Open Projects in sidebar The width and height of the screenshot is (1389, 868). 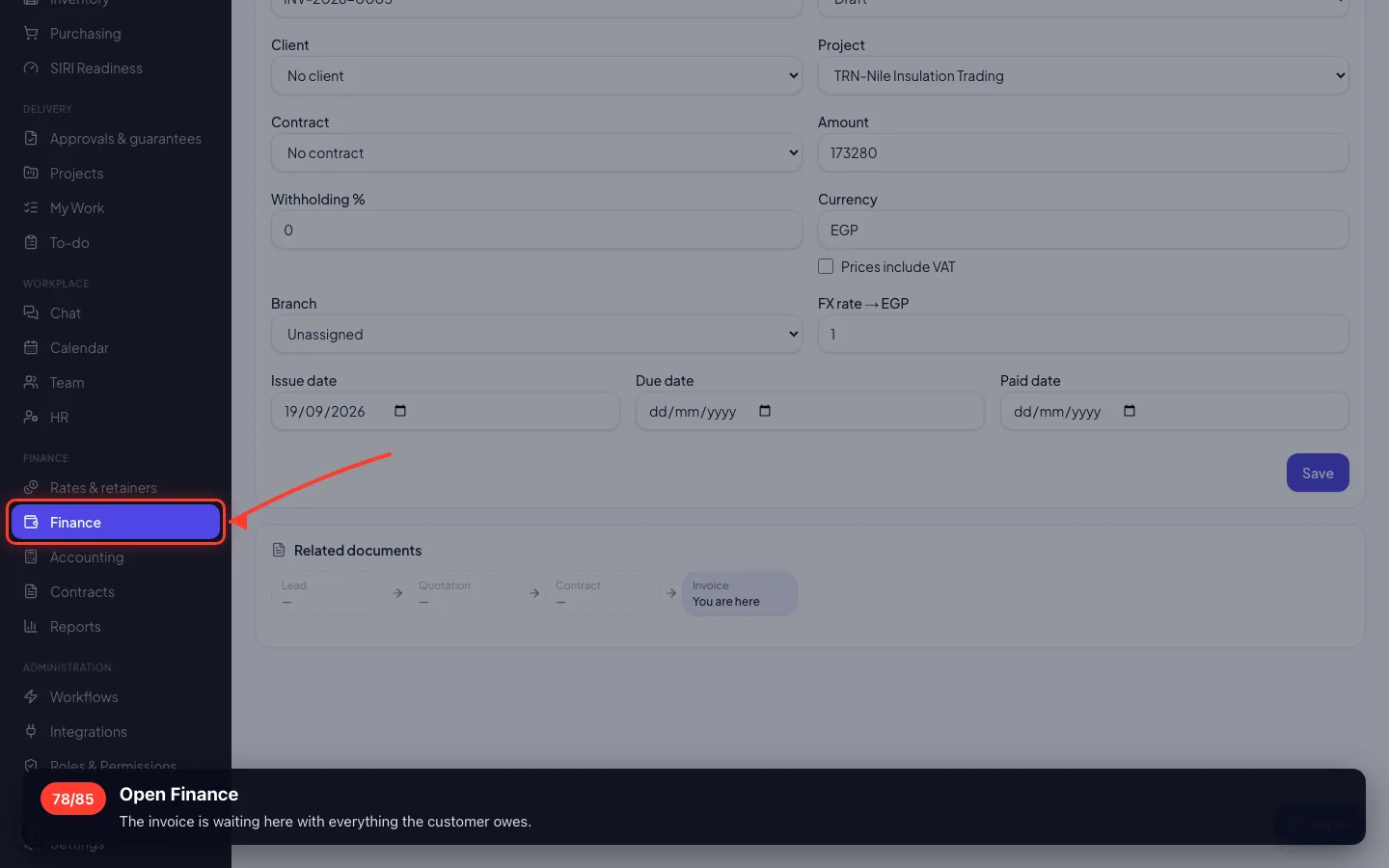tap(116, 174)
